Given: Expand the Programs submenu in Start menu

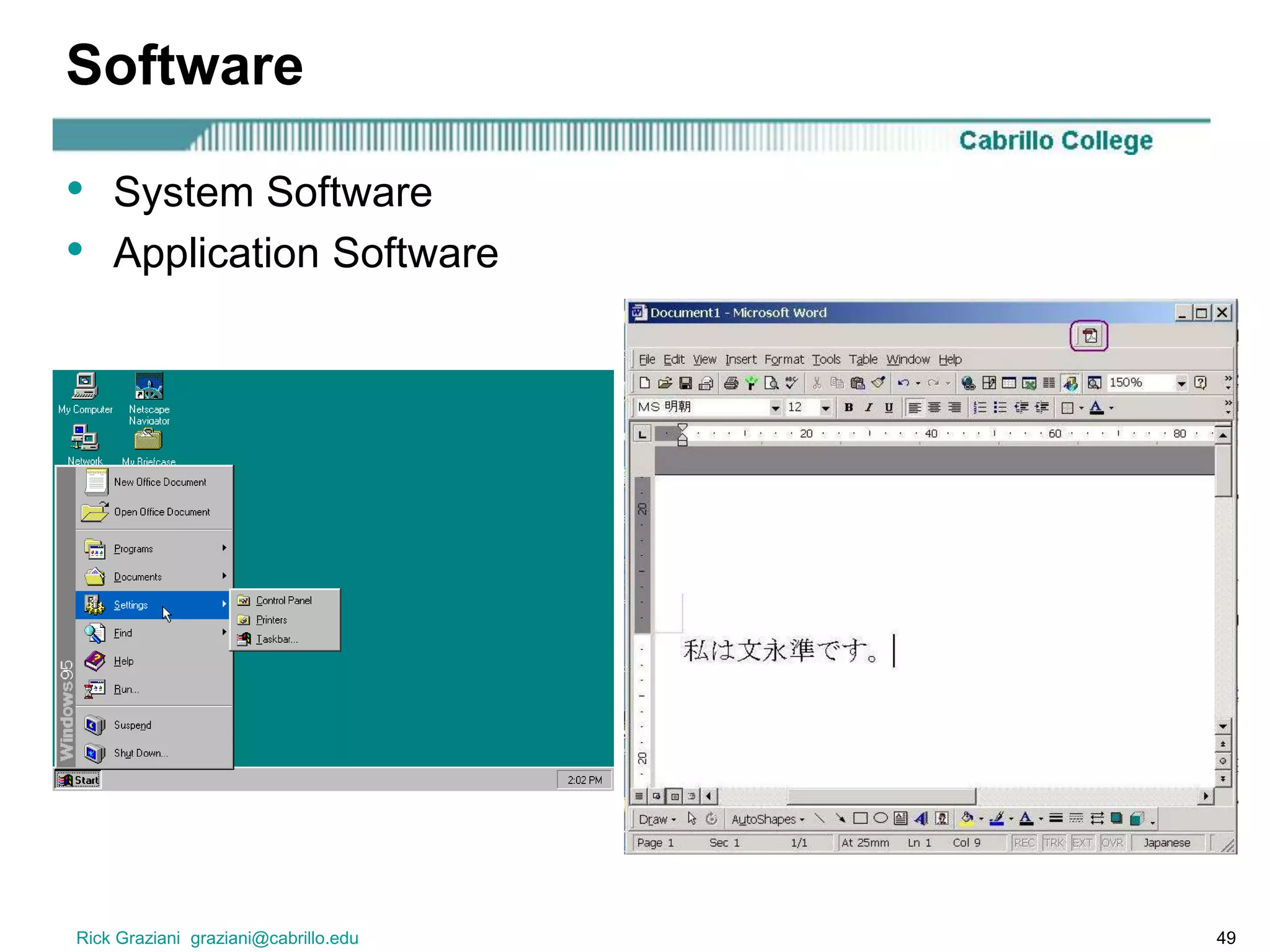Looking at the screenshot, I should (x=154, y=549).
